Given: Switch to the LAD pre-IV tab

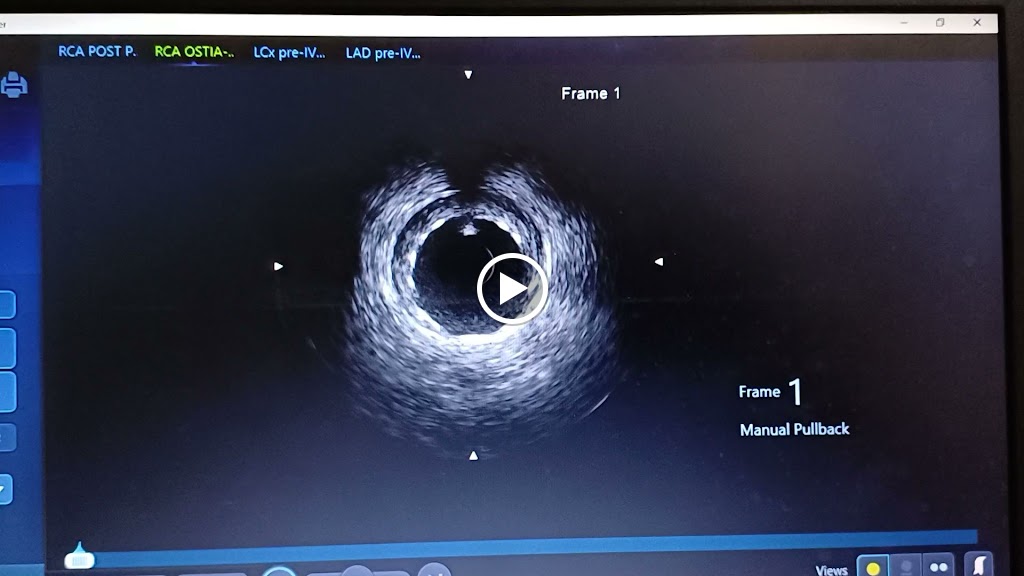Looking at the screenshot, I should pos(383,52).
